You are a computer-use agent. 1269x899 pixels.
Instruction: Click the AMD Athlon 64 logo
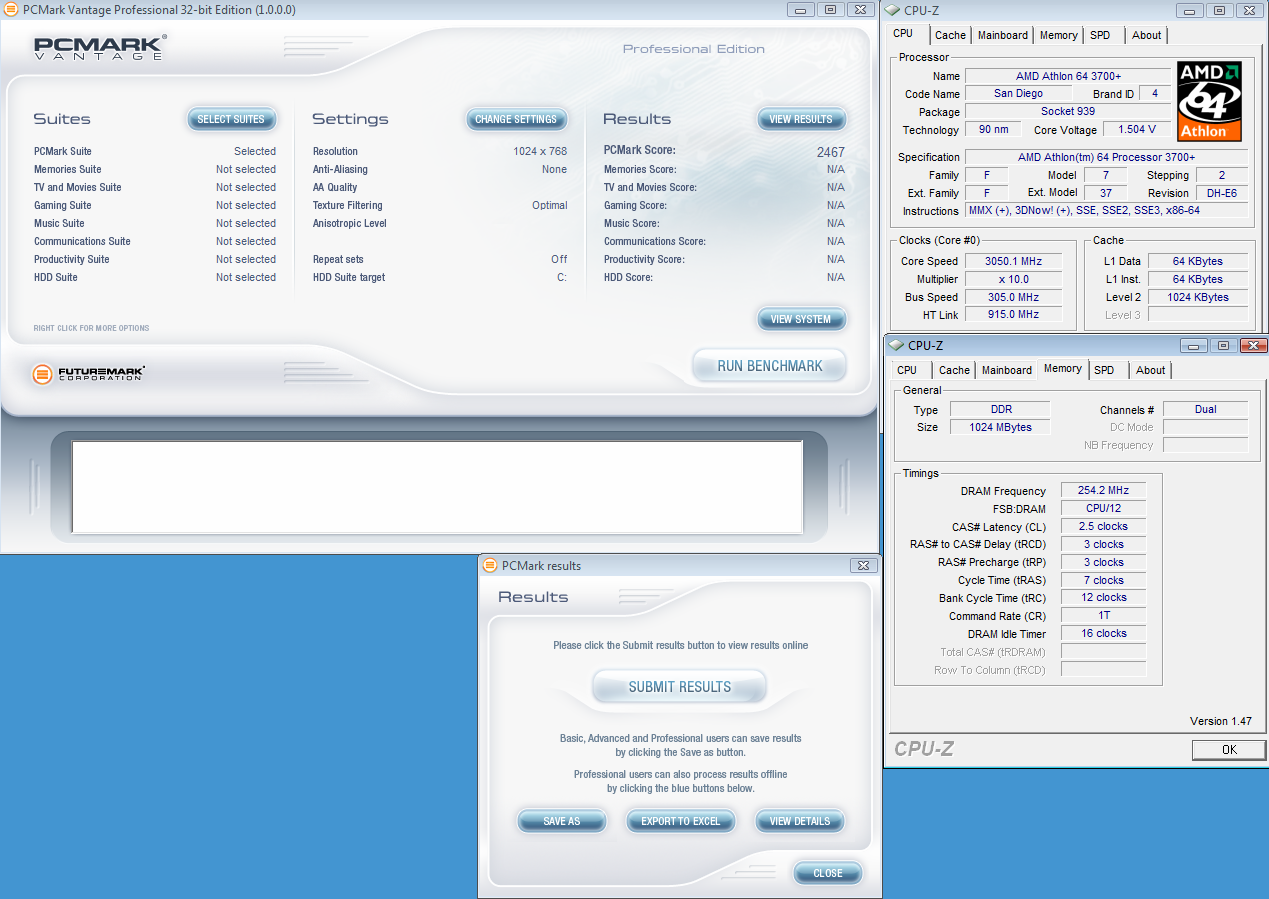pyautogui.click(x=1209, y=101)
